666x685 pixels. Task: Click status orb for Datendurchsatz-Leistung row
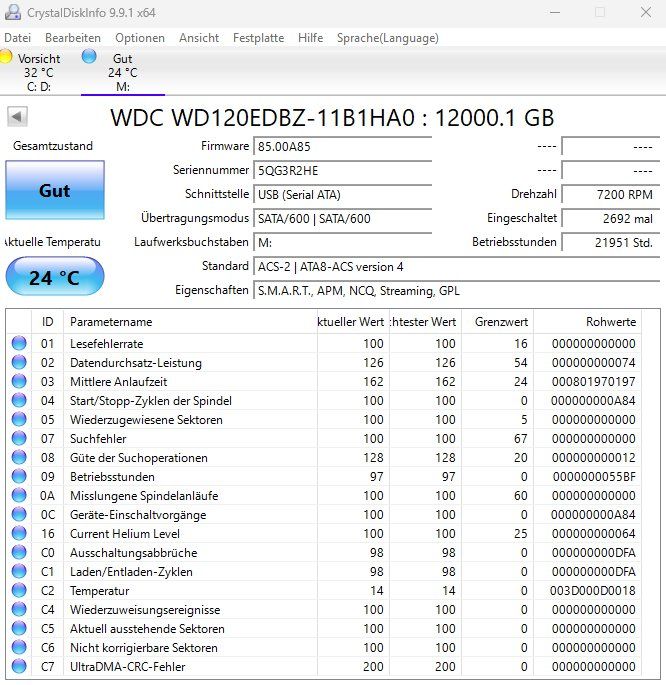click(x=19, y=362)
